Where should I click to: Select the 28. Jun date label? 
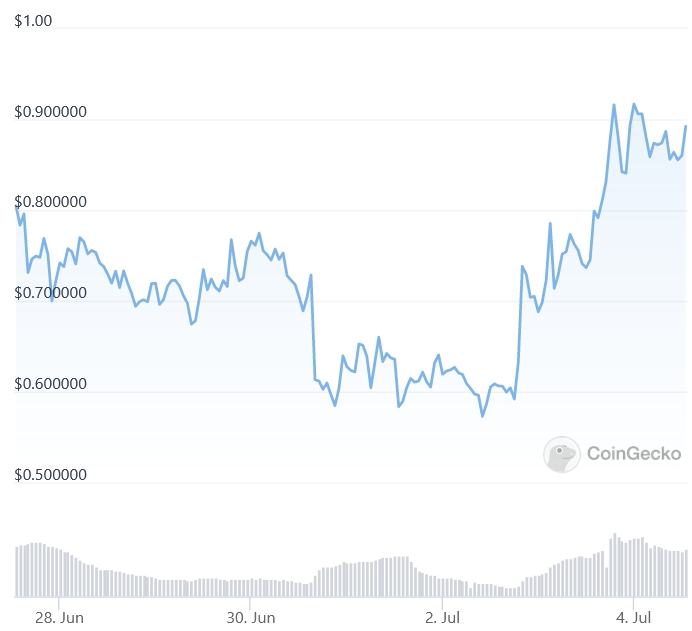pos(59,618)
